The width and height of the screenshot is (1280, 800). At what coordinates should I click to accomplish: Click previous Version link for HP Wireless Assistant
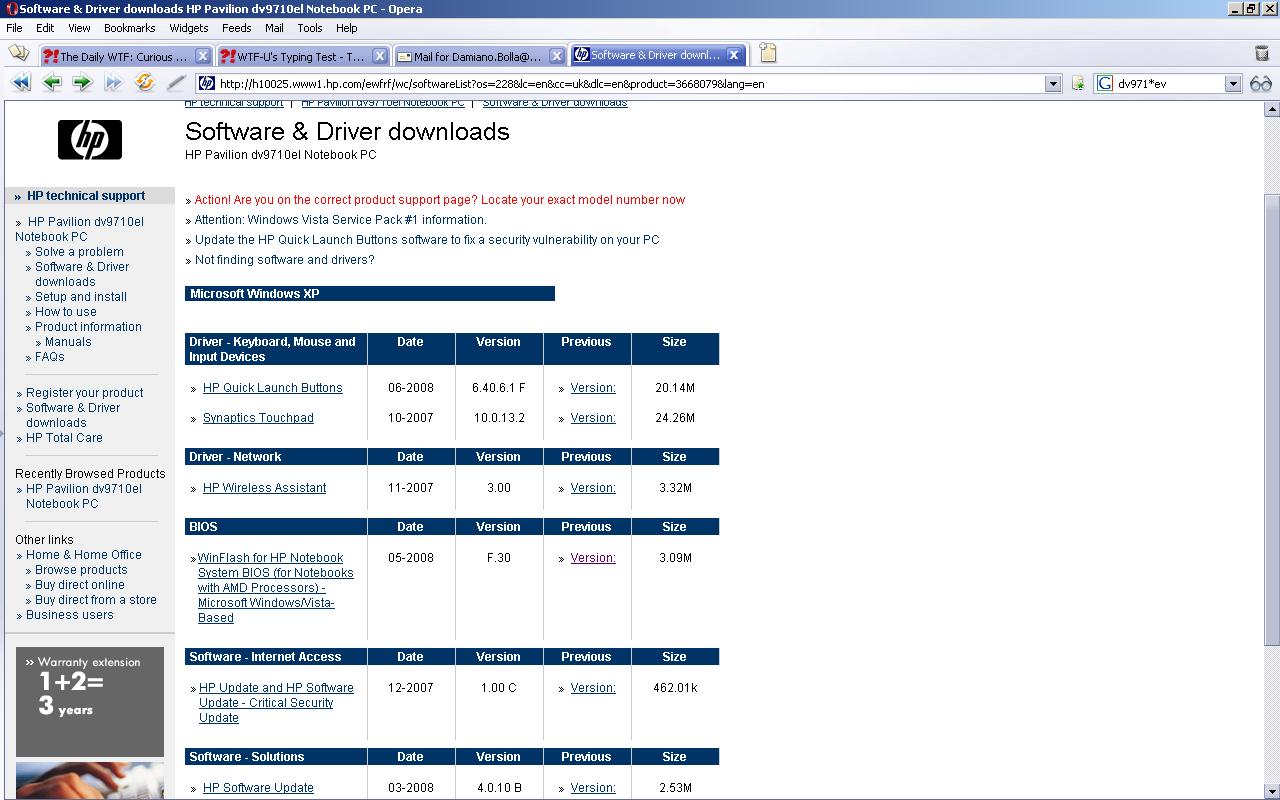593,488
